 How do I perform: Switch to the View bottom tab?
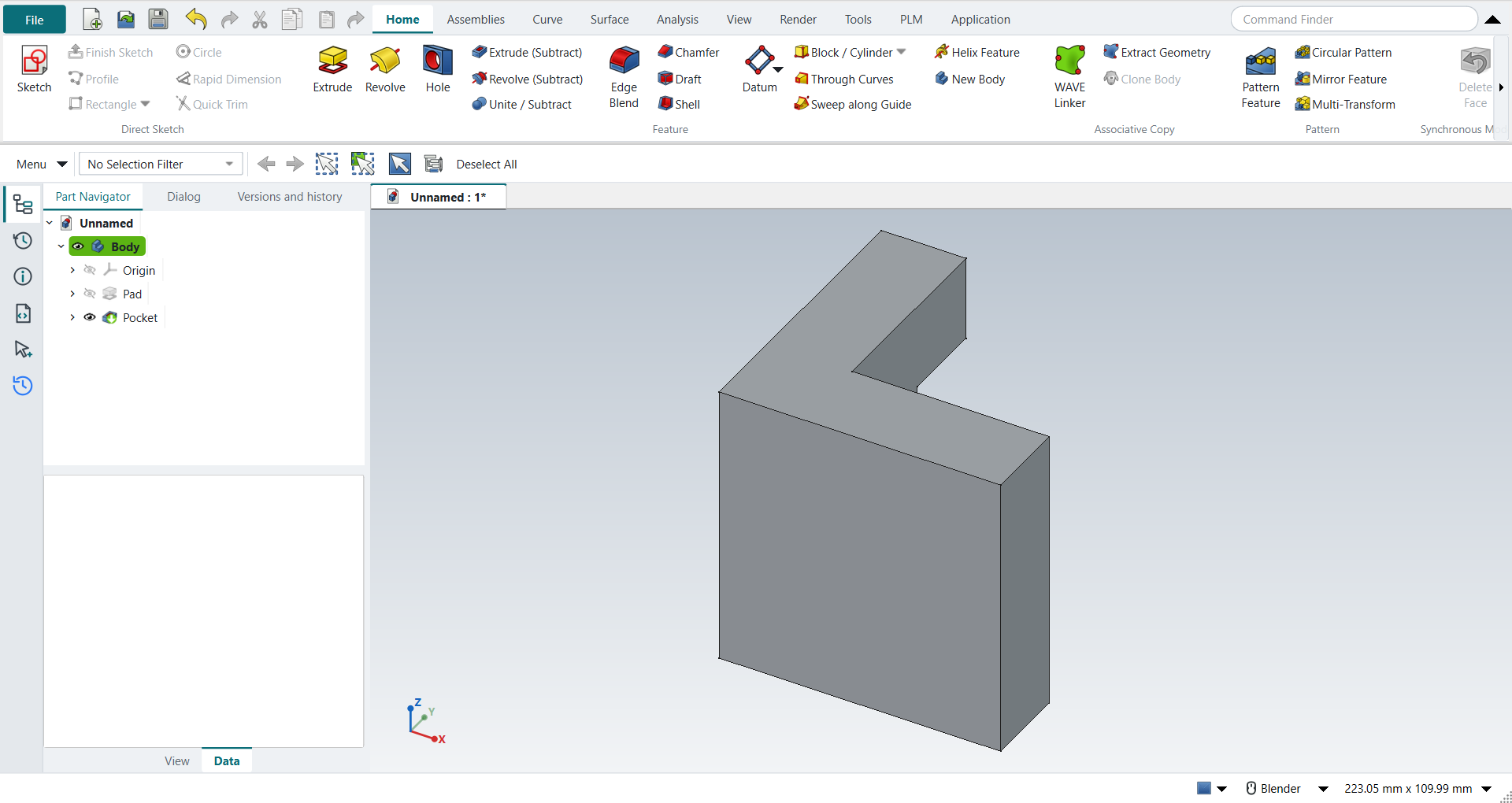tap(177, 760)
